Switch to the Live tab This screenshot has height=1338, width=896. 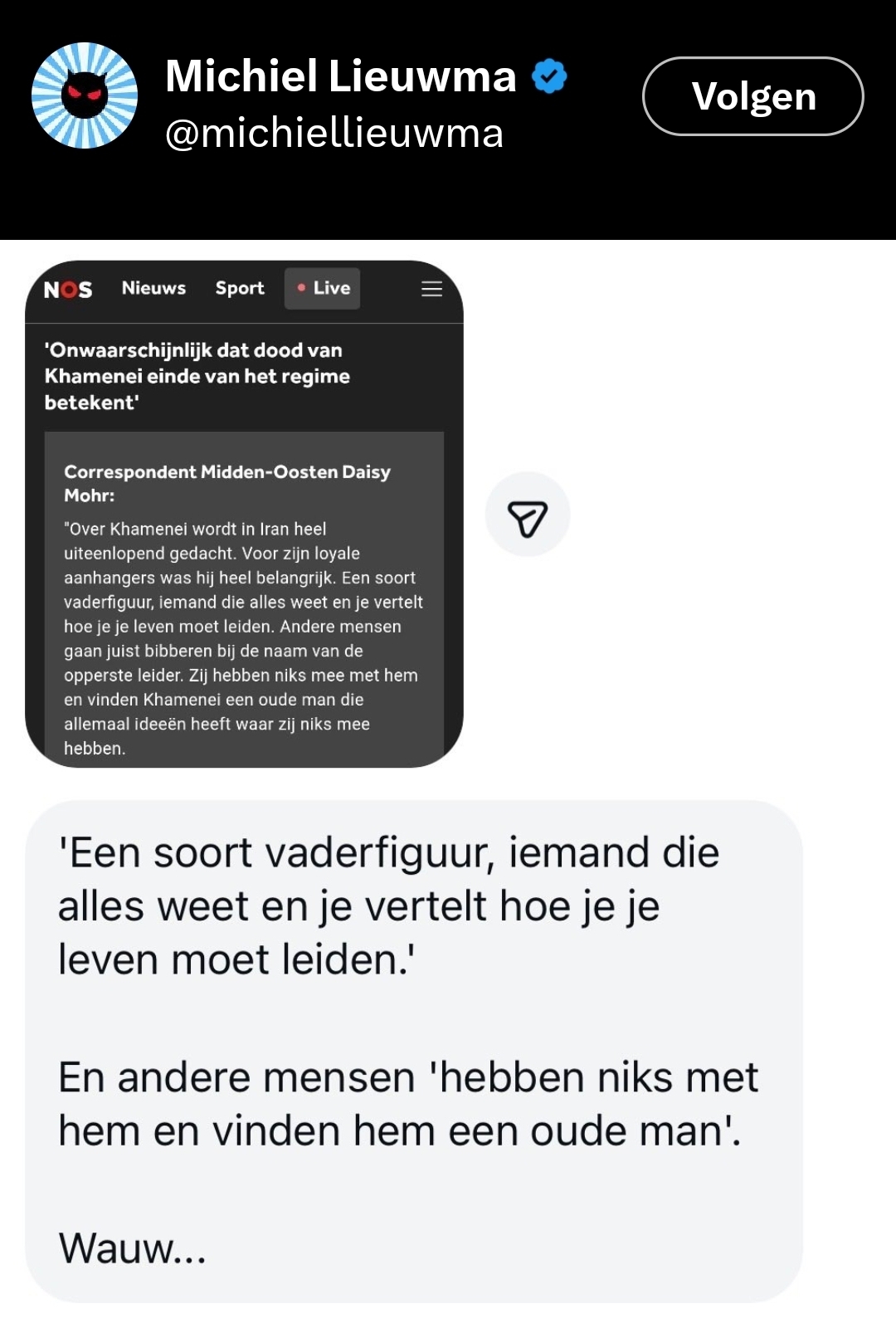(x=323, y=289)
